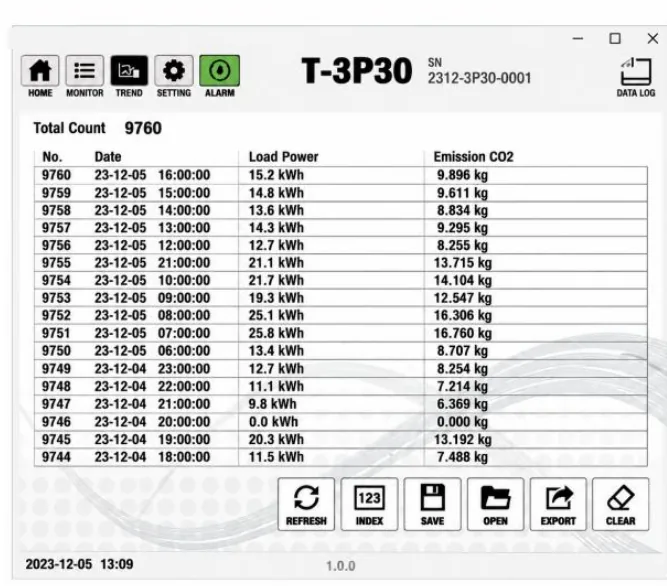Select row number 9760
Image resolution: width=667 pixels, height=586 pixels.
(x=56, y=175)
